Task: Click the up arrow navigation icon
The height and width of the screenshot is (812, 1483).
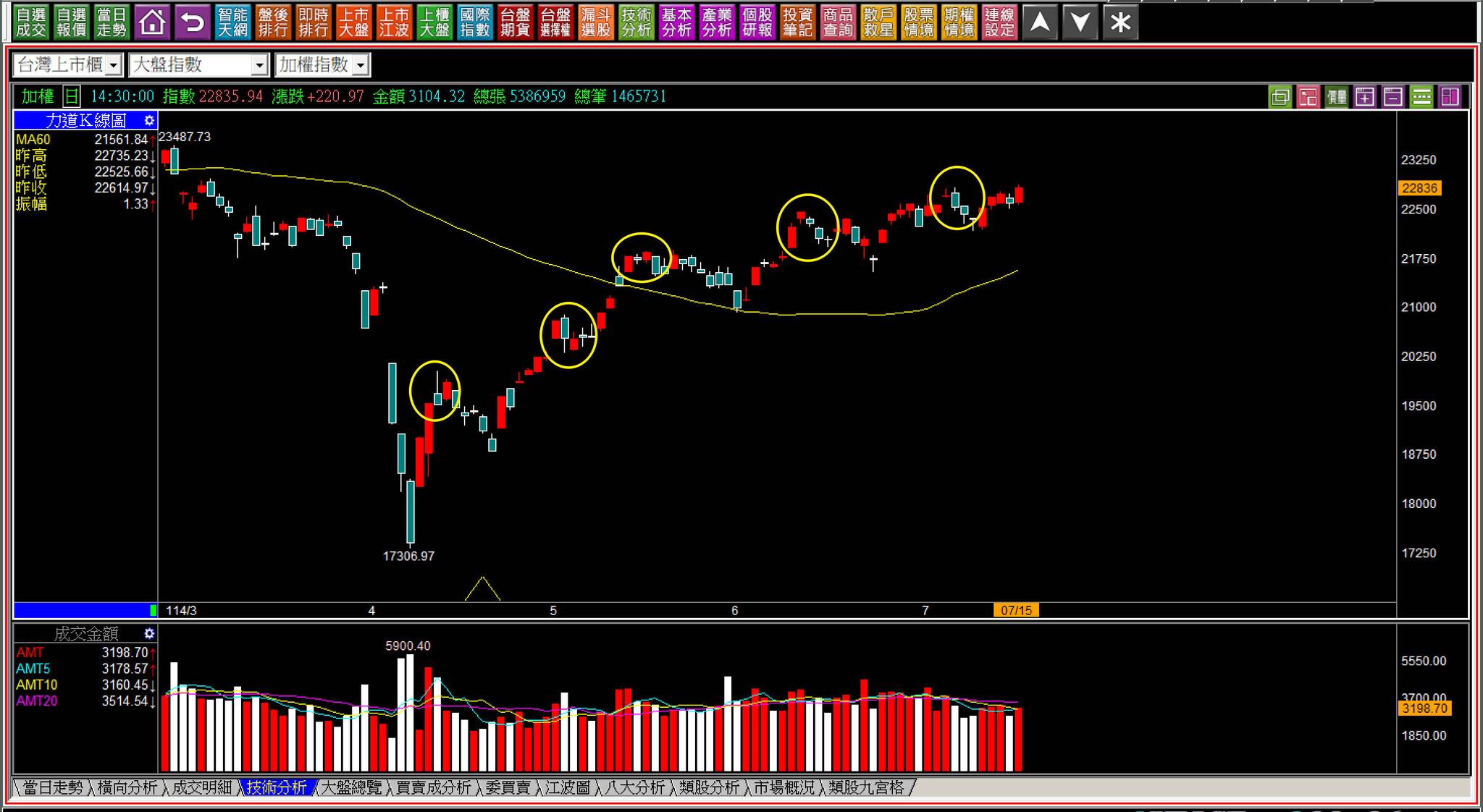Action: coord(1040,22)
